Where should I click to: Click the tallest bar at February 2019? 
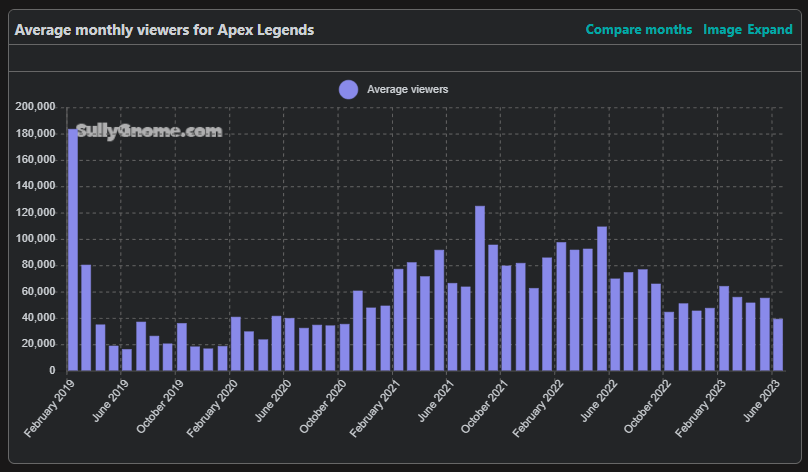(x=73, y=250)
